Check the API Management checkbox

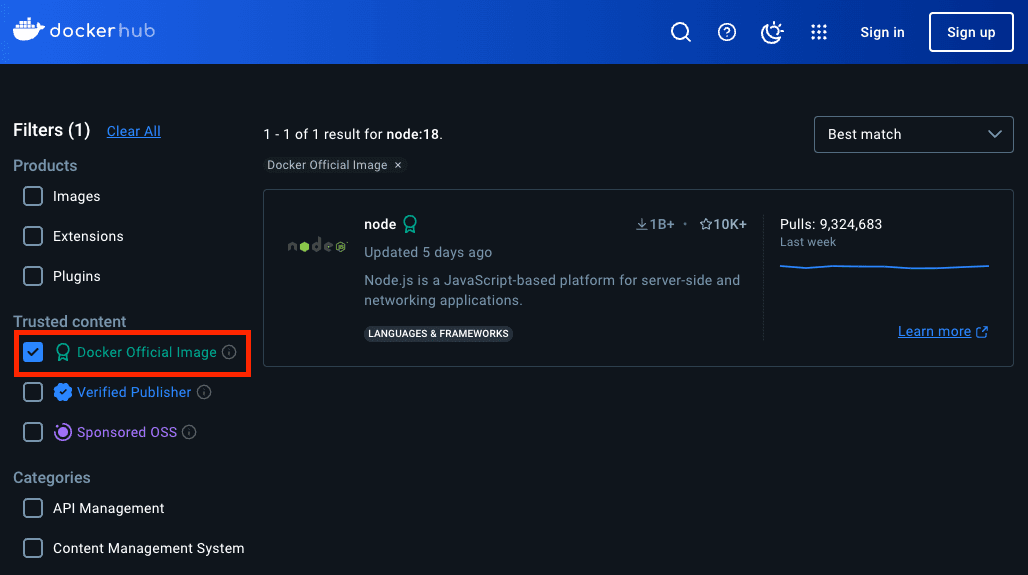click(33, 508)
